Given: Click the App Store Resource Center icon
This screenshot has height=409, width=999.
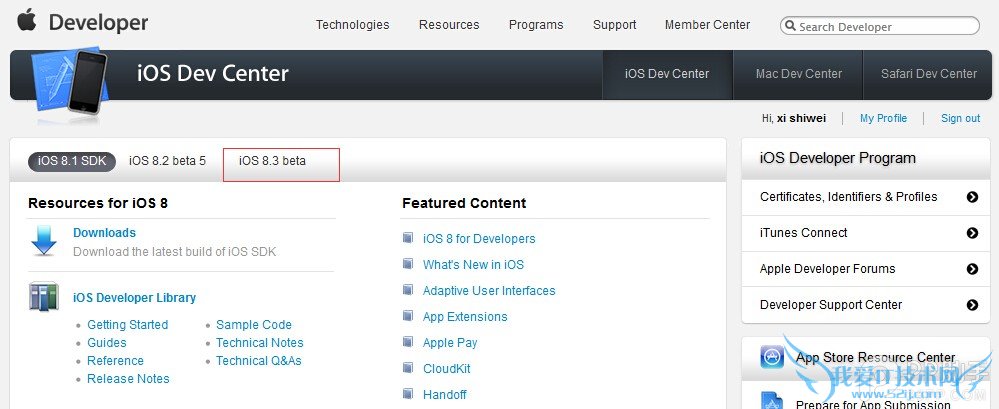Looking at the screenshot, I should coord(772,357).
